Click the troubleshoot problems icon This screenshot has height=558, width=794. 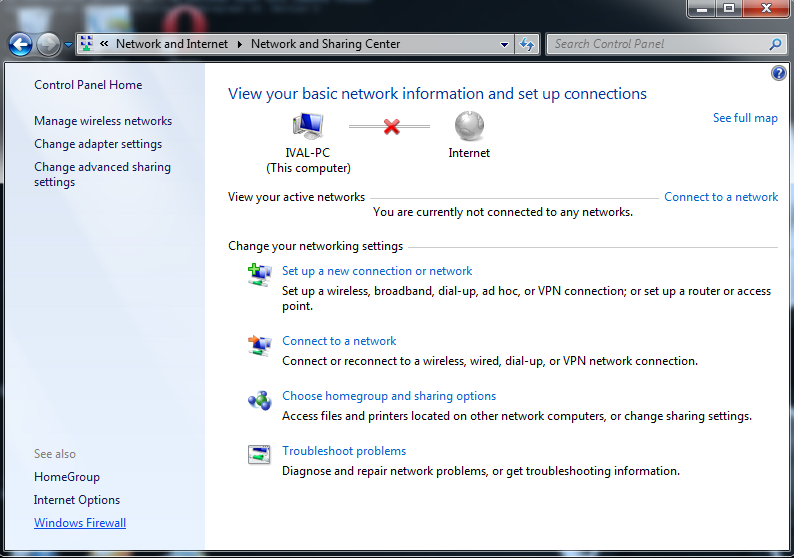259,454
